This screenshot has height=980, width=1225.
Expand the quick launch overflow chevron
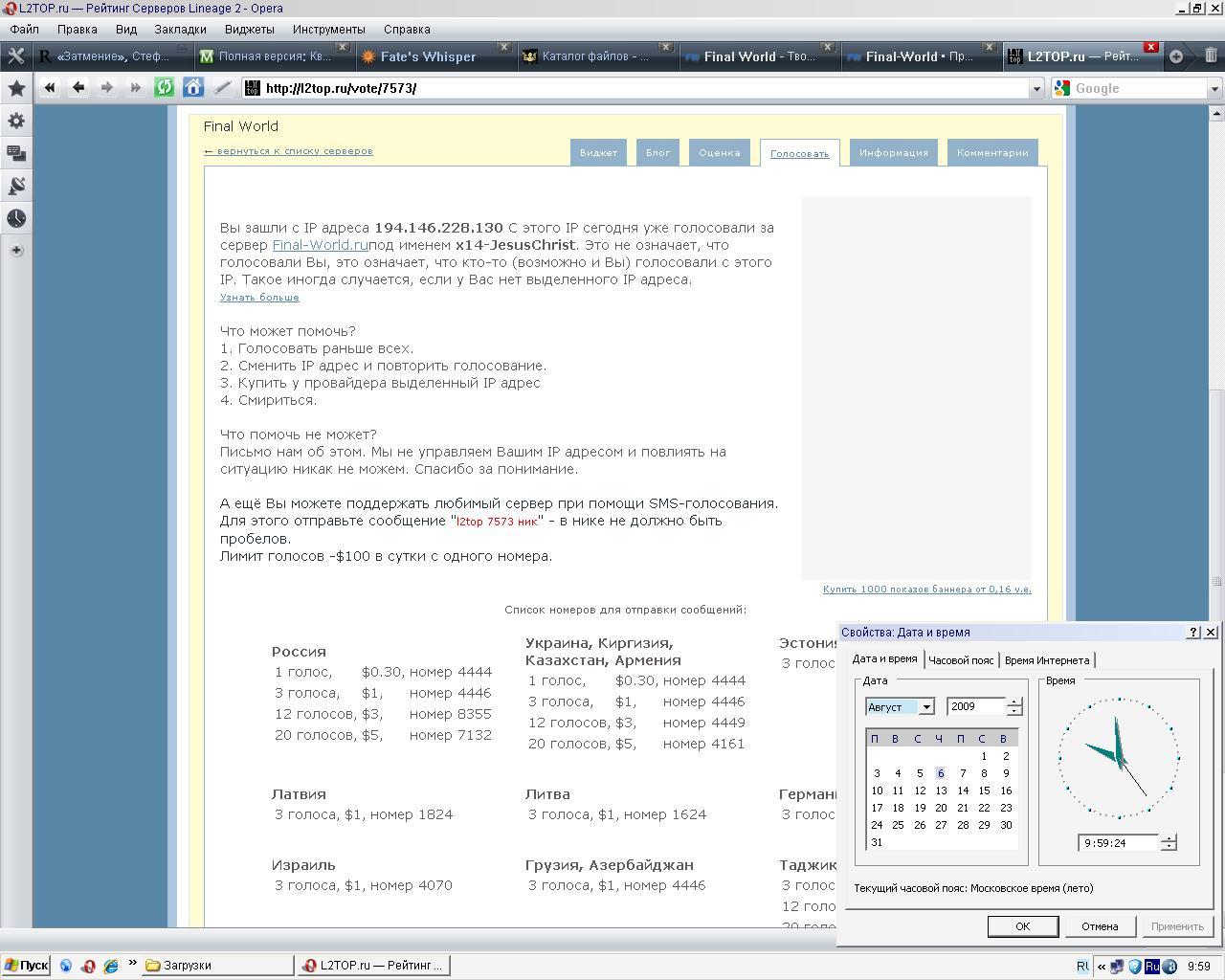(132, 964)
